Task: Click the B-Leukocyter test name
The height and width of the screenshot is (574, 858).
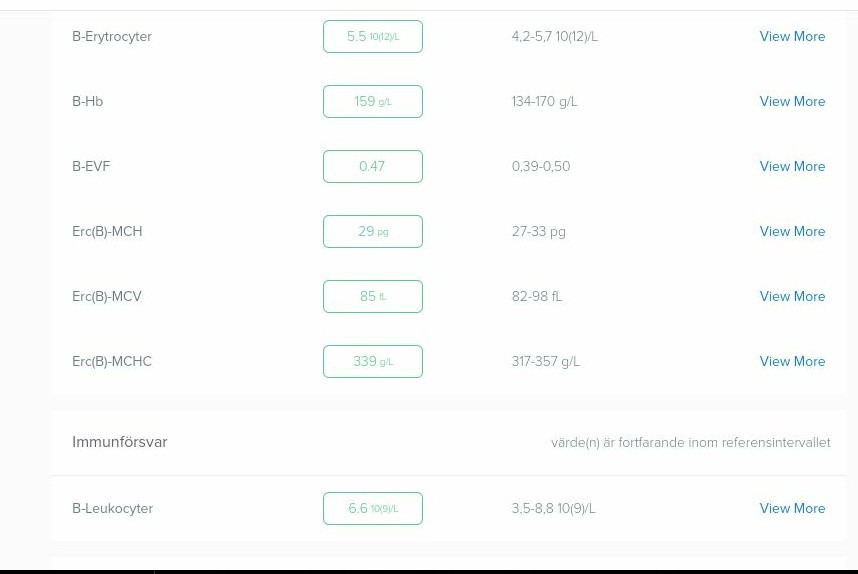Action: point(112,509)
